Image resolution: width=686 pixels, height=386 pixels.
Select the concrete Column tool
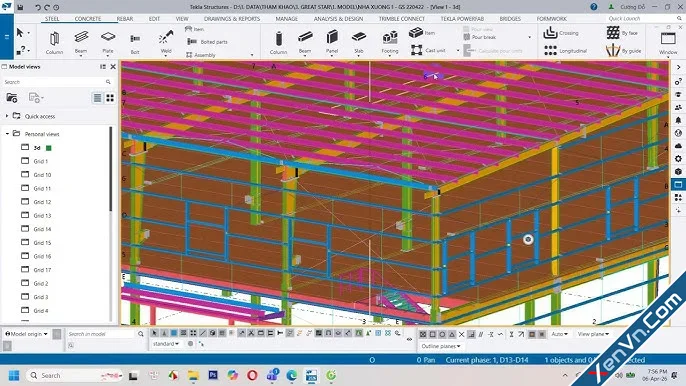pyautogui.click(x=278, y=42)
